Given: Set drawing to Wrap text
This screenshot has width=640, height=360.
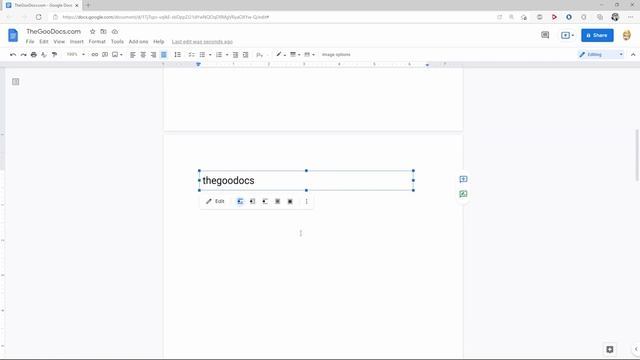Looking at the screenshot, I should (252, 201).
